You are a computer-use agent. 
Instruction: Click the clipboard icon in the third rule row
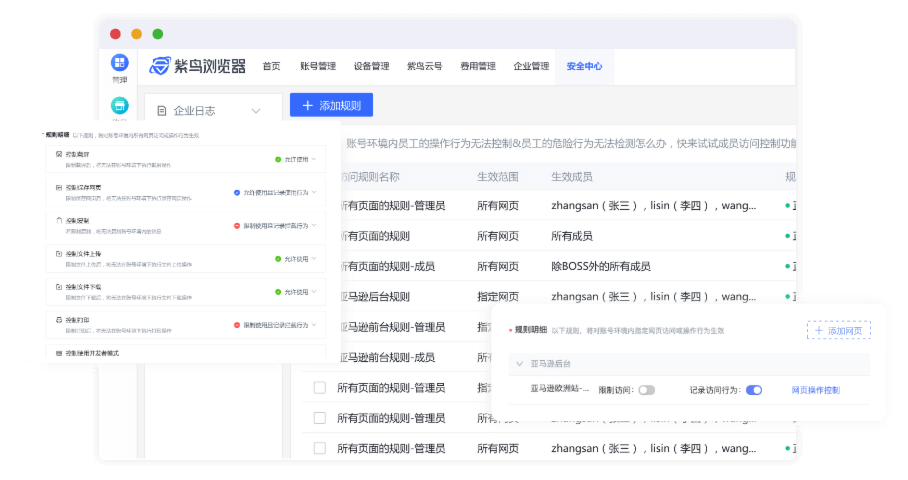point(58,219)
